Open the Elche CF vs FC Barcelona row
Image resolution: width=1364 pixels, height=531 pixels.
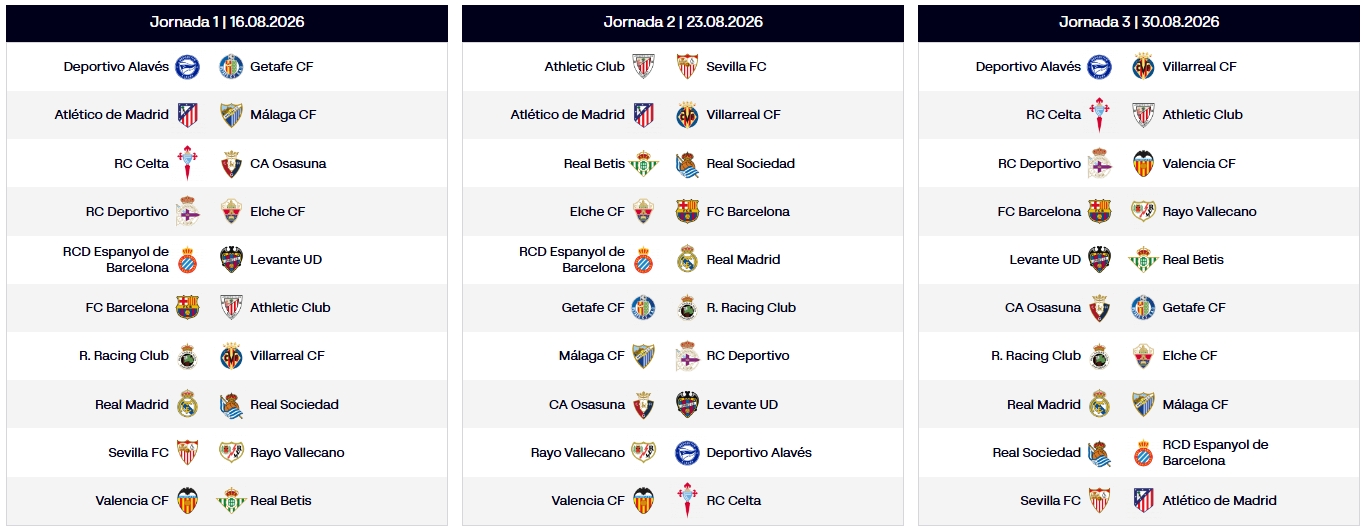point(683,212)
